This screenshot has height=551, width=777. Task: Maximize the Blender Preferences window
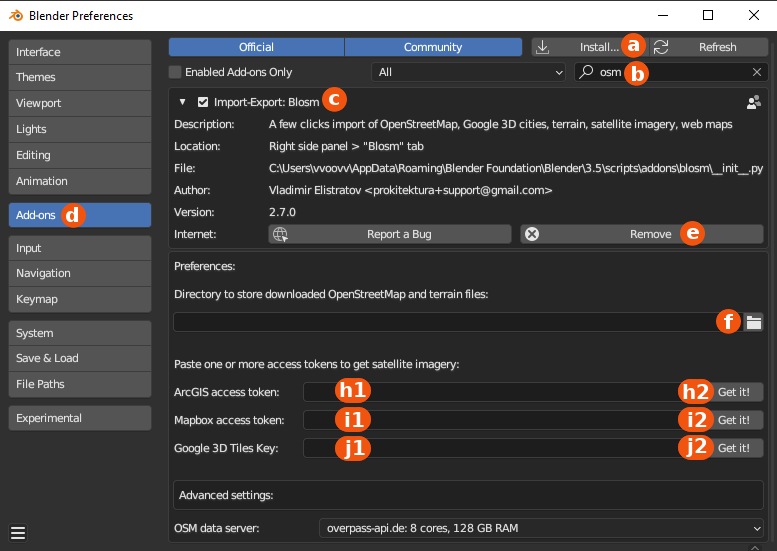(x=708, y=15)
